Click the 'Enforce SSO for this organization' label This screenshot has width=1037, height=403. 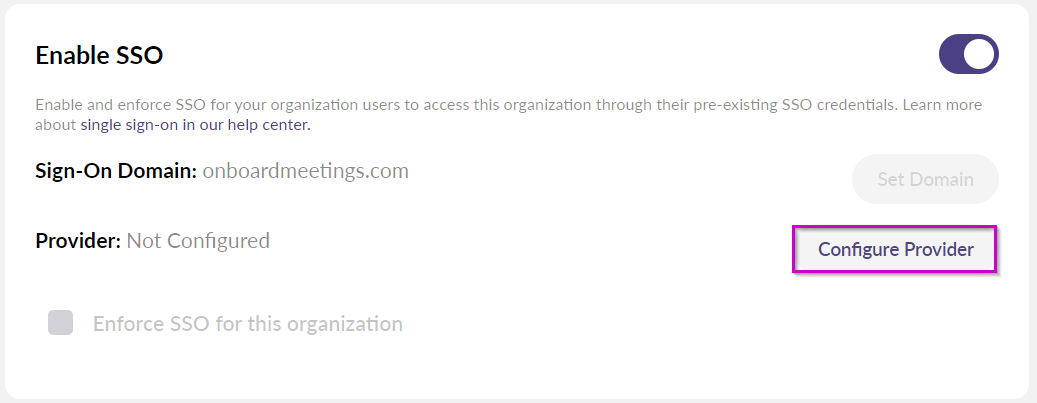247,324
